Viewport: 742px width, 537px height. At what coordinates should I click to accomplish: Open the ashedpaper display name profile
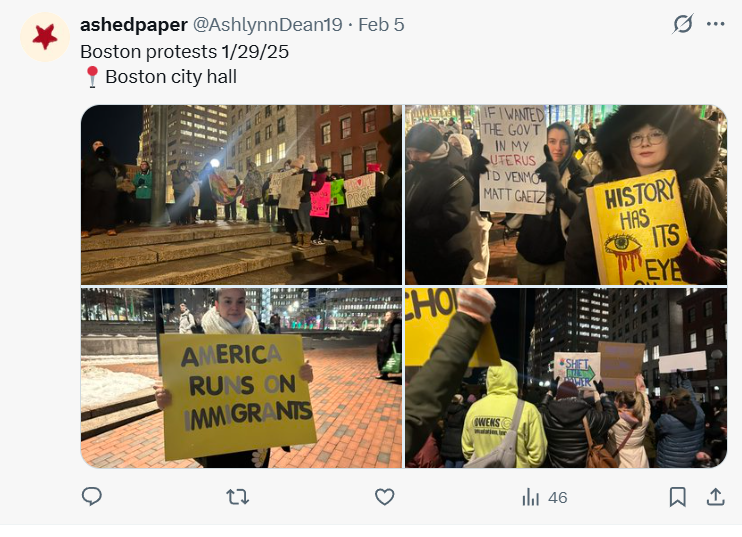(x=134, y=25)
